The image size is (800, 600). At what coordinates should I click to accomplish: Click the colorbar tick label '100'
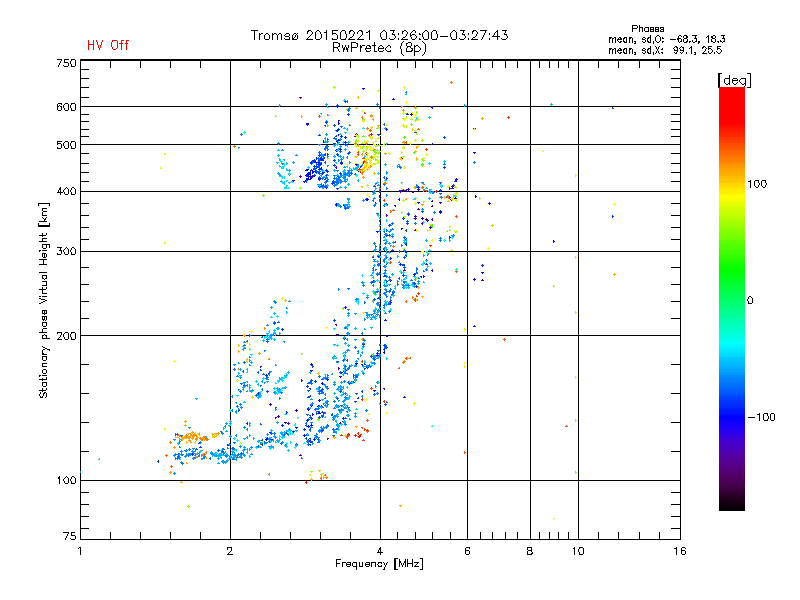(757, 184)
